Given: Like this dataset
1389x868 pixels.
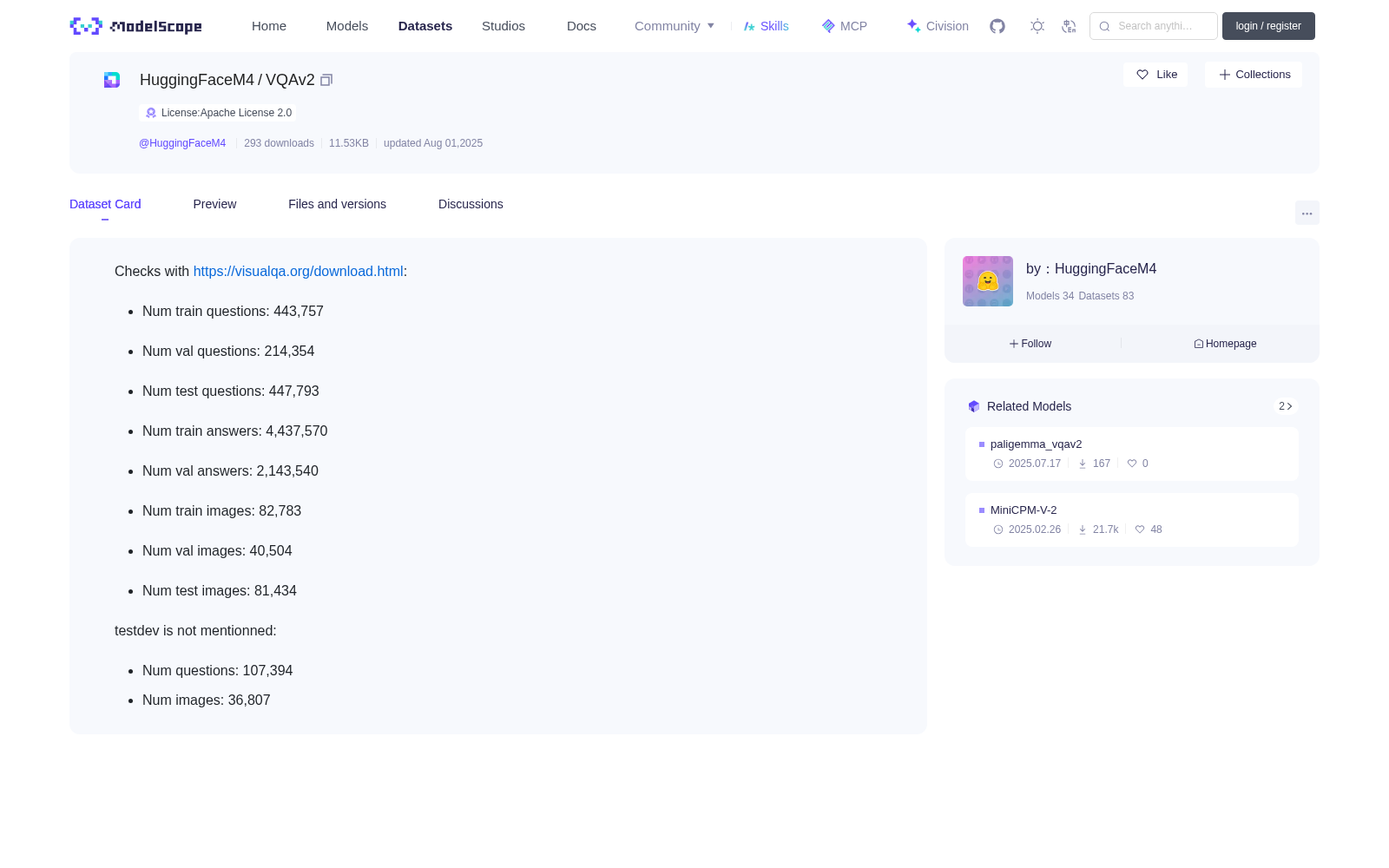Looking at the screenshot, I should click(x=1155, y=75).
